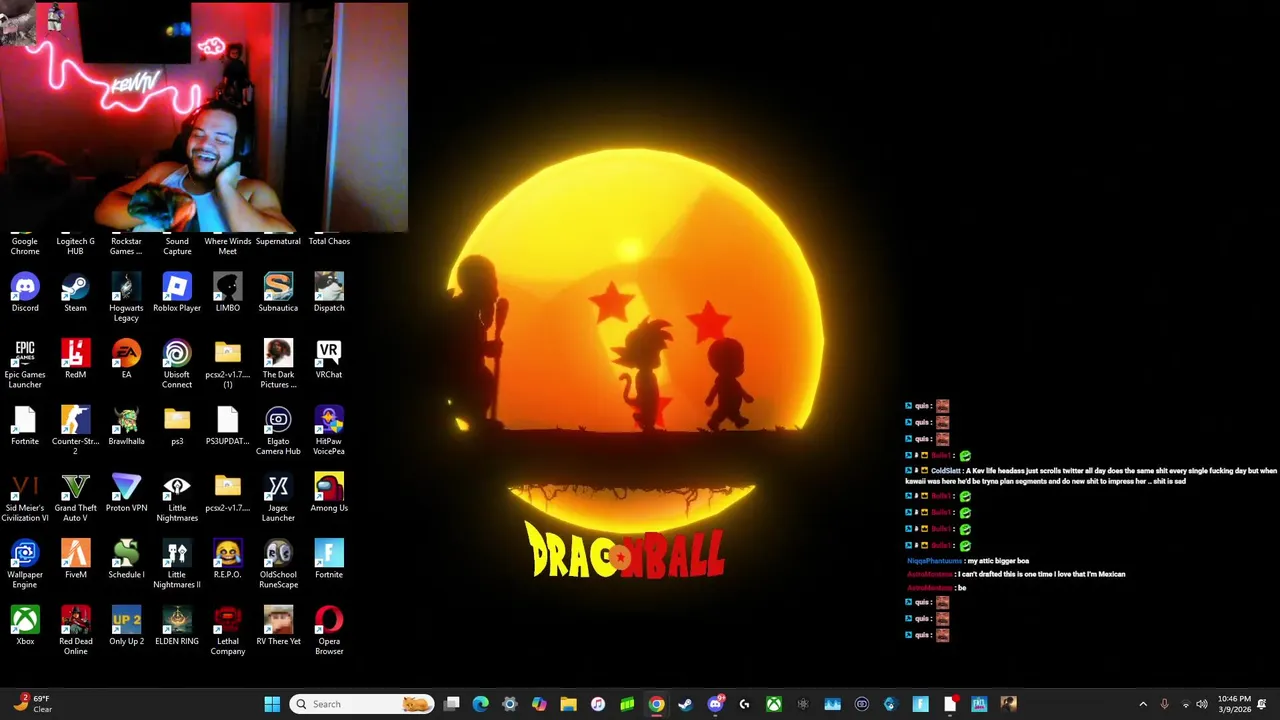1280x720 pixels.
Task: Click the Total Chaos desktop label
Action: [329, 241]
